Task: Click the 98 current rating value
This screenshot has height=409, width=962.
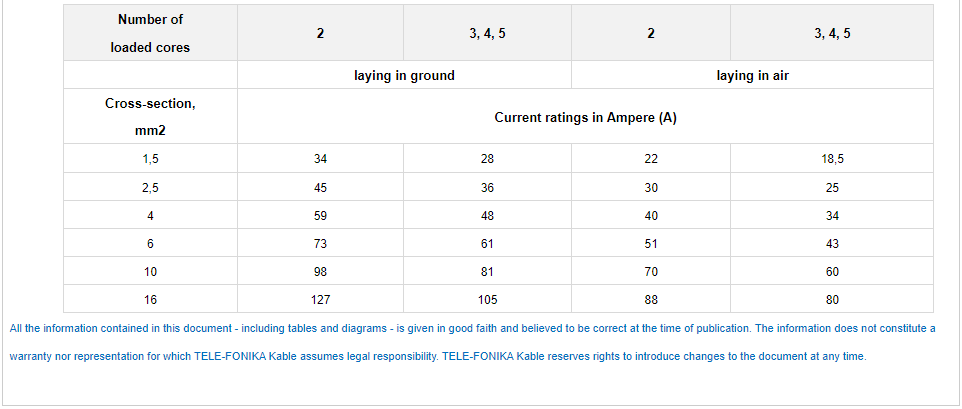Action: coord(320,272)
